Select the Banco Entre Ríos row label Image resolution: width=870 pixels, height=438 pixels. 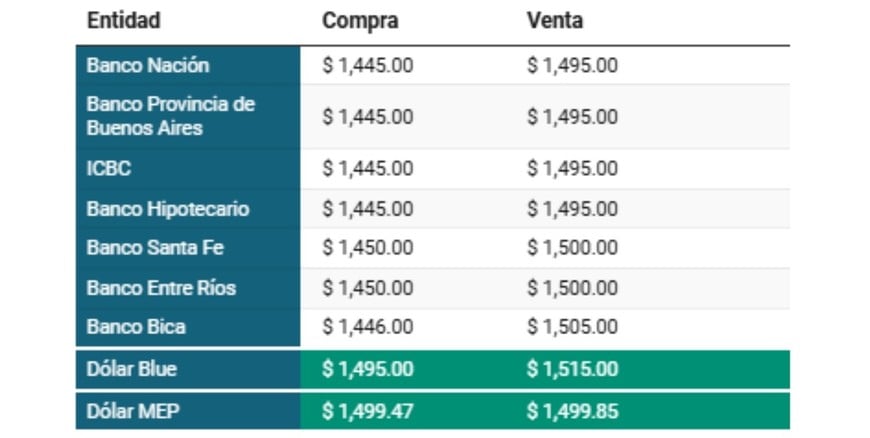point(161,288)
